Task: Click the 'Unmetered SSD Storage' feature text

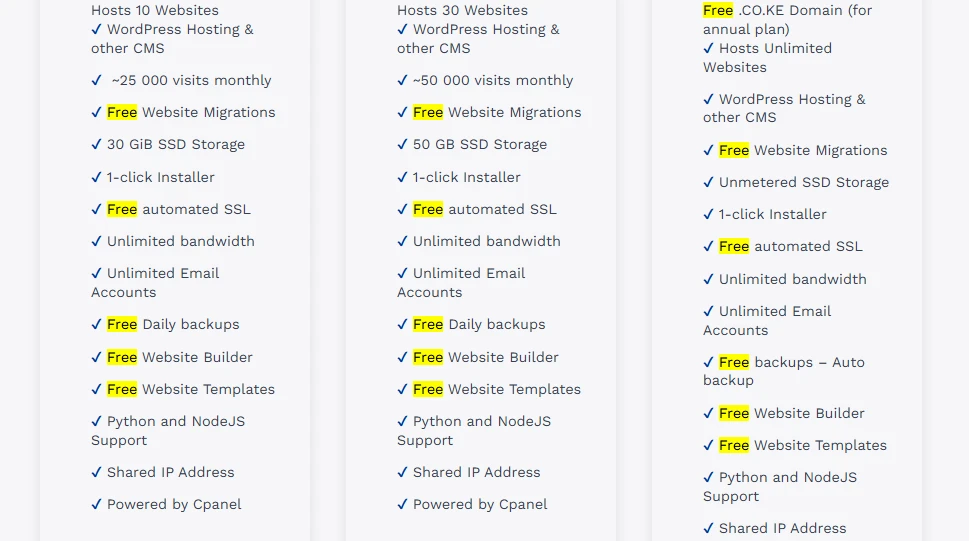Action: pyautogui.click(x=804, y=182)
